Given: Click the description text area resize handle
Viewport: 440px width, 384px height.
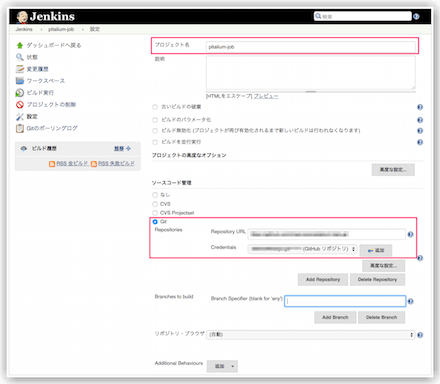Looking at the screenshot, I should point(311,91).
